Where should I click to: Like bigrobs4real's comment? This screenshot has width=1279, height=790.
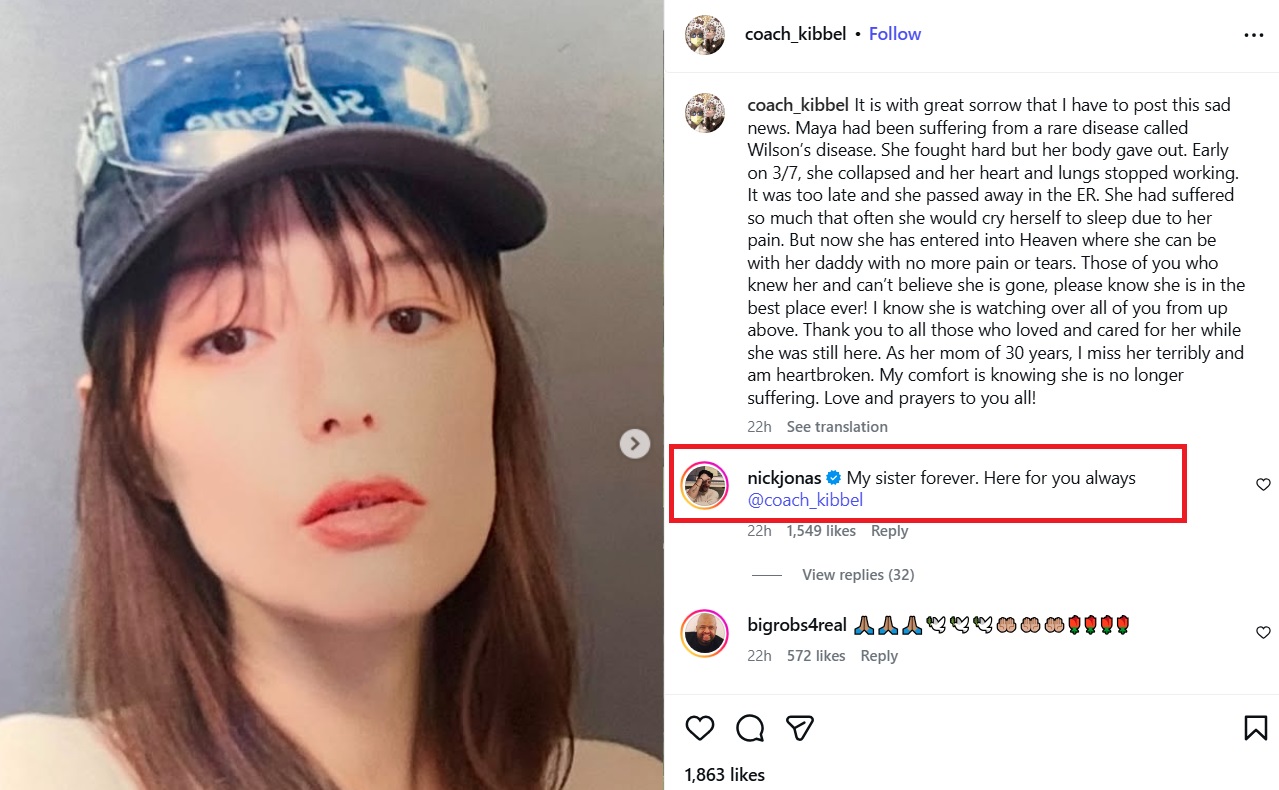[1263, 633]
